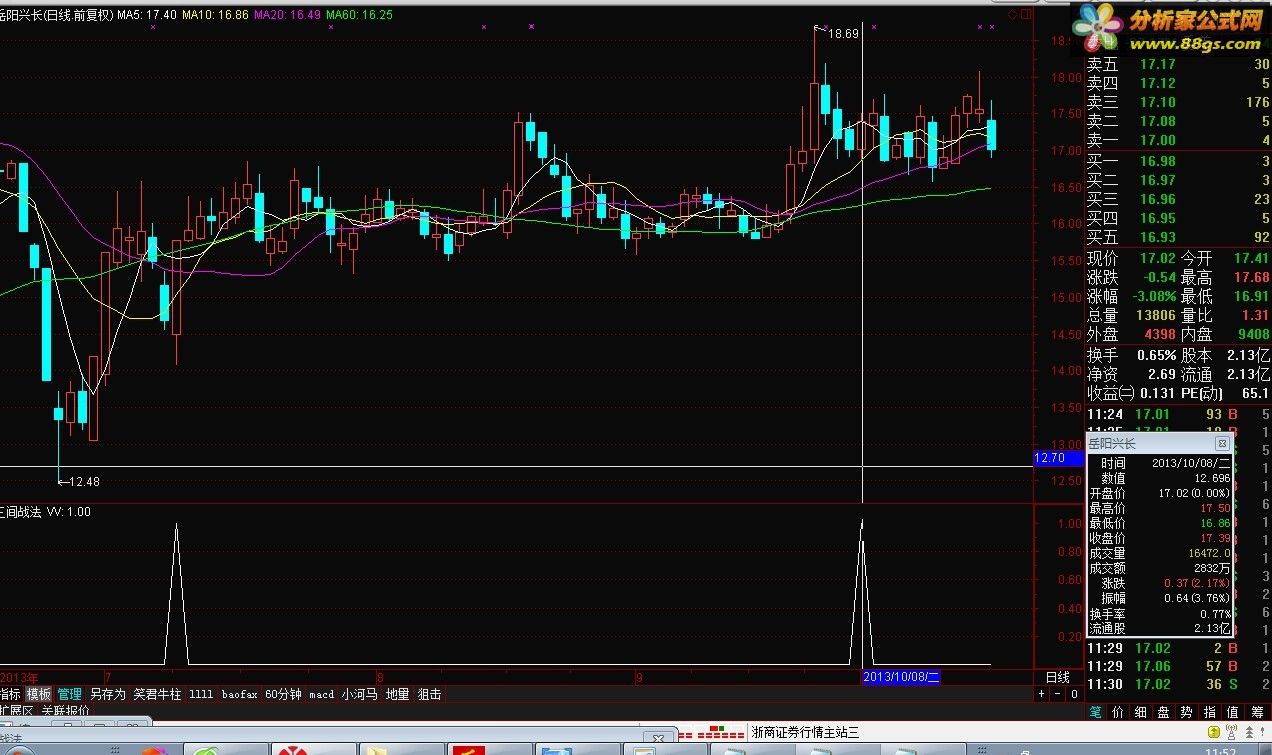Image resolution: width=1272 pixels, height=755 pixels.
Task: Click the 总量 13806 value
Action: [1156, 316]
